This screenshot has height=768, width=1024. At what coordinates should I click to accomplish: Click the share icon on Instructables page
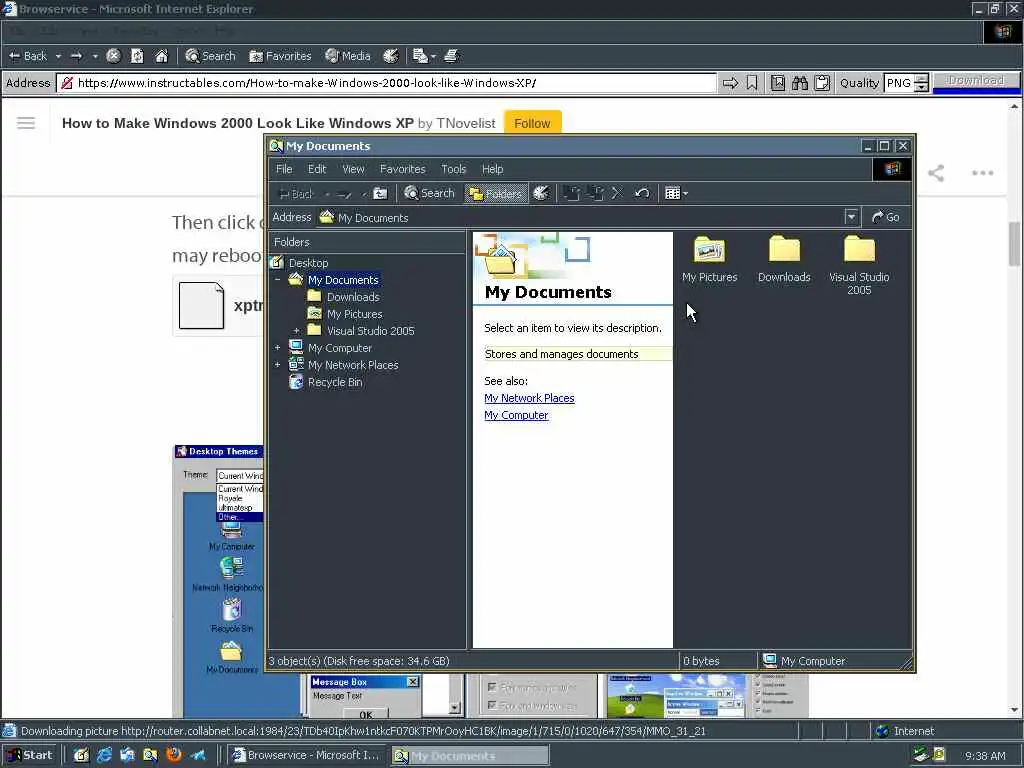pos(936,173)
